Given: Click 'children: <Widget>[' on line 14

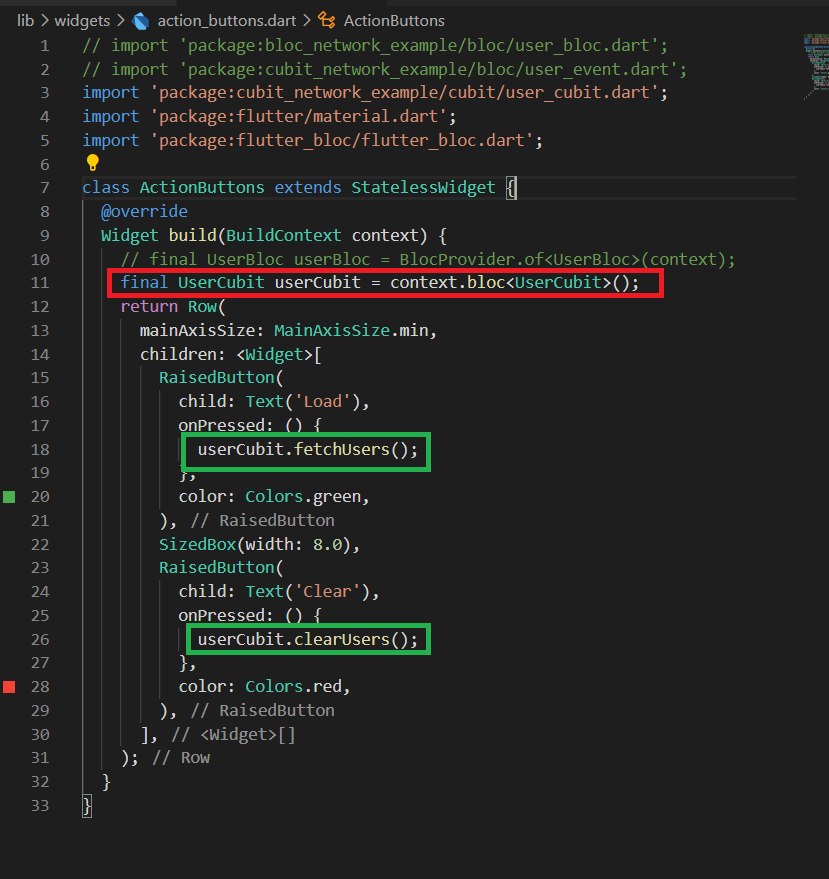Looking at the screenshot, I should (x=231, y=354).
